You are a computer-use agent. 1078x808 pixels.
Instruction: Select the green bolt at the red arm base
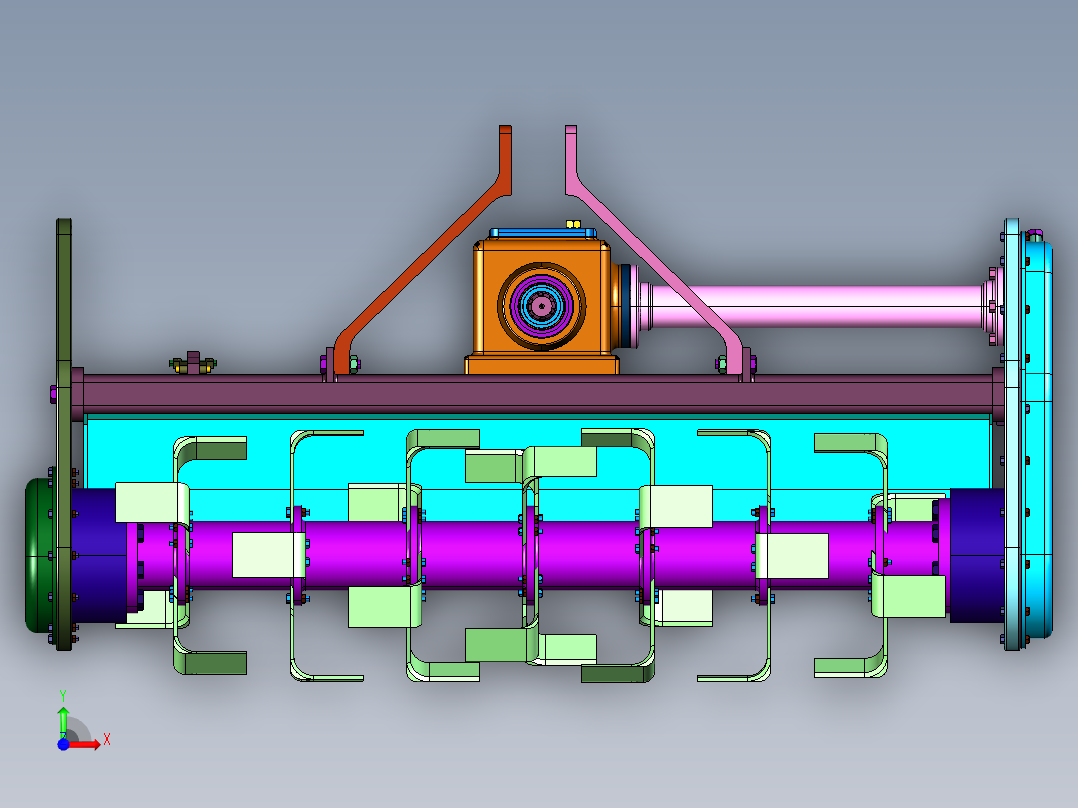tap(354, 364)
